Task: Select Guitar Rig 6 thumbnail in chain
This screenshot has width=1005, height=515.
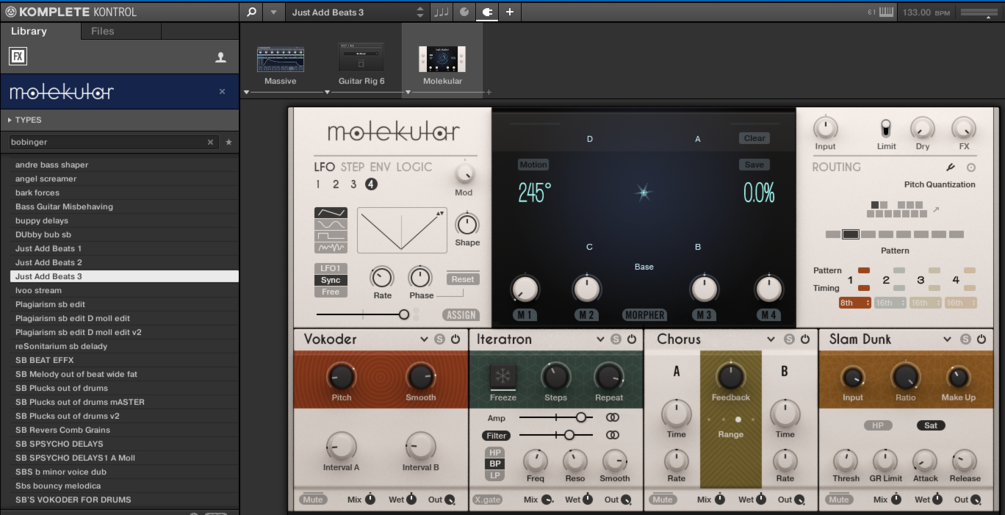Action: 361,58
